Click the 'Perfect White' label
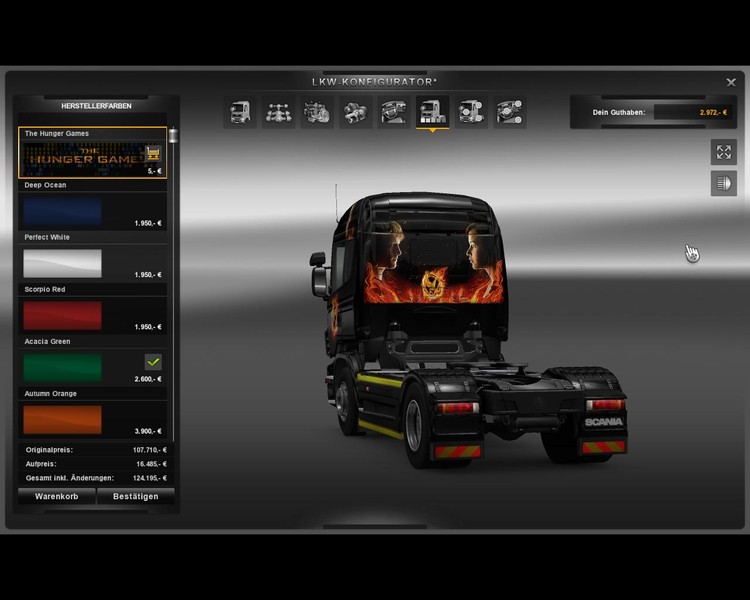The width and height of the screenshot is (750, 600). tap(47, 237)
